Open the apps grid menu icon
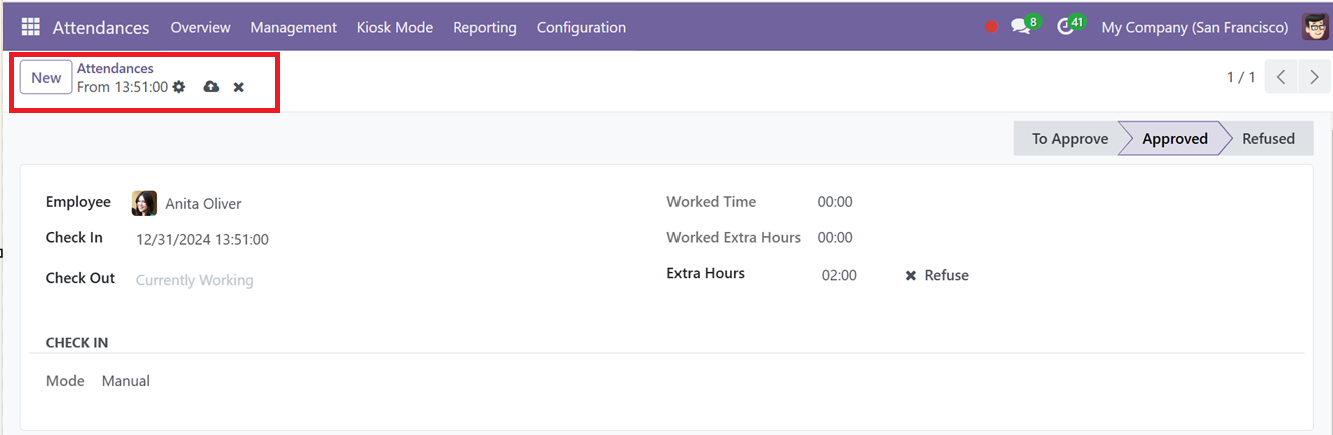 (x=30, y=27)
